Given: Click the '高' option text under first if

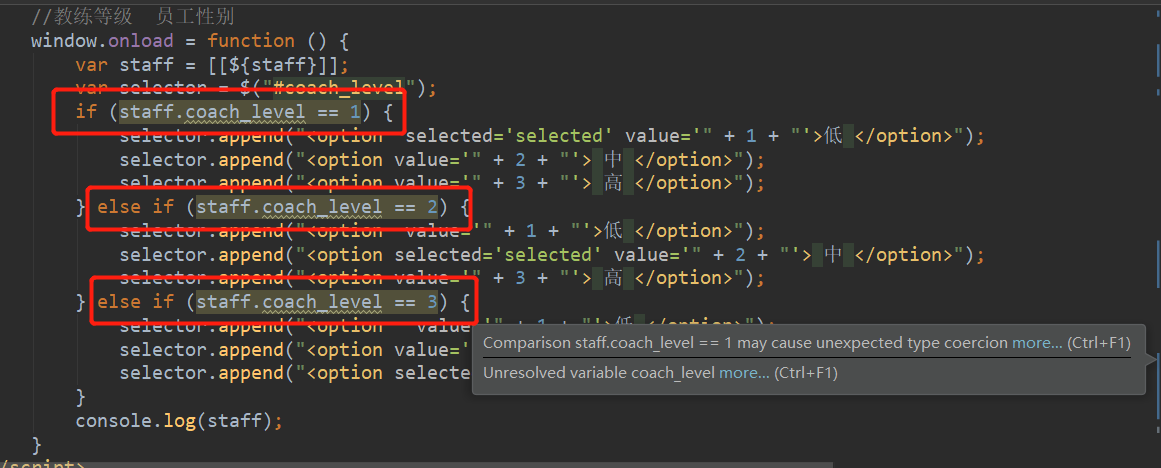Looking at the screenshot, I should point(612,183).
